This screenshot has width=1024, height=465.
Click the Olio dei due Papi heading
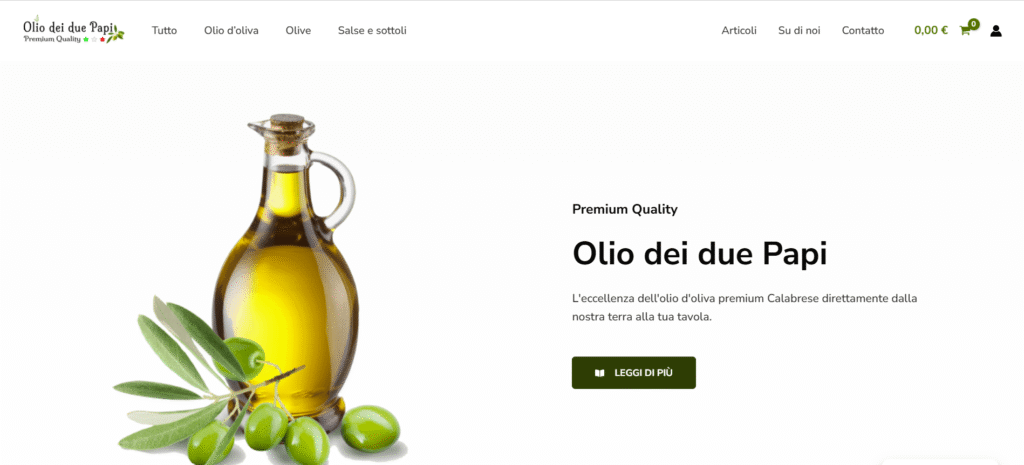699,253
